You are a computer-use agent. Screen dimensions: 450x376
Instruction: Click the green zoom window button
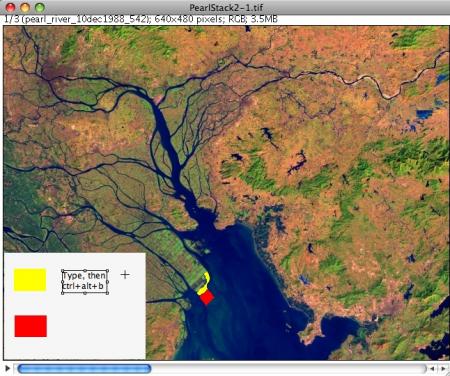click(40, 7)
